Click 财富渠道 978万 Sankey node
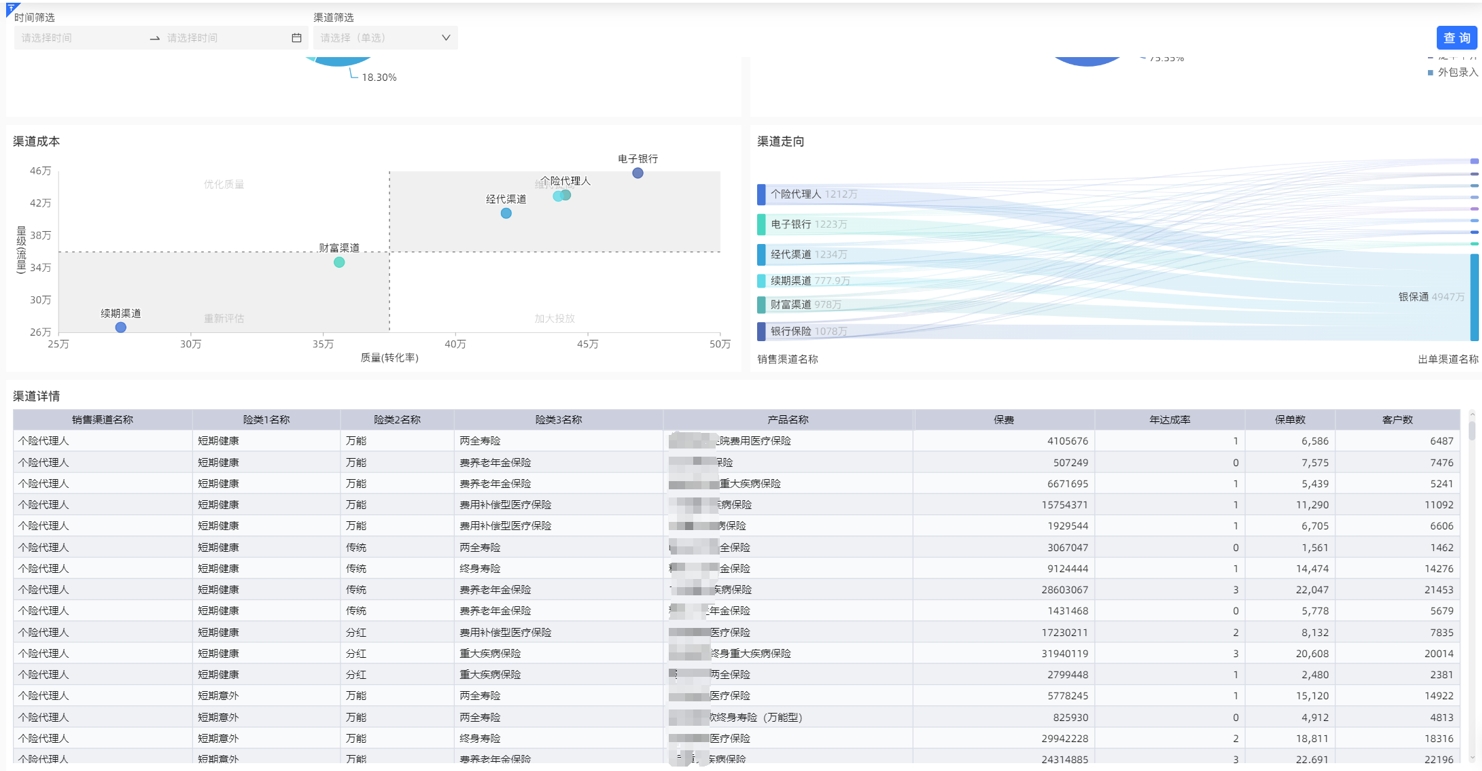This screenshot has width=1482, height=771. pyautogui.click(x=761, y=305)
